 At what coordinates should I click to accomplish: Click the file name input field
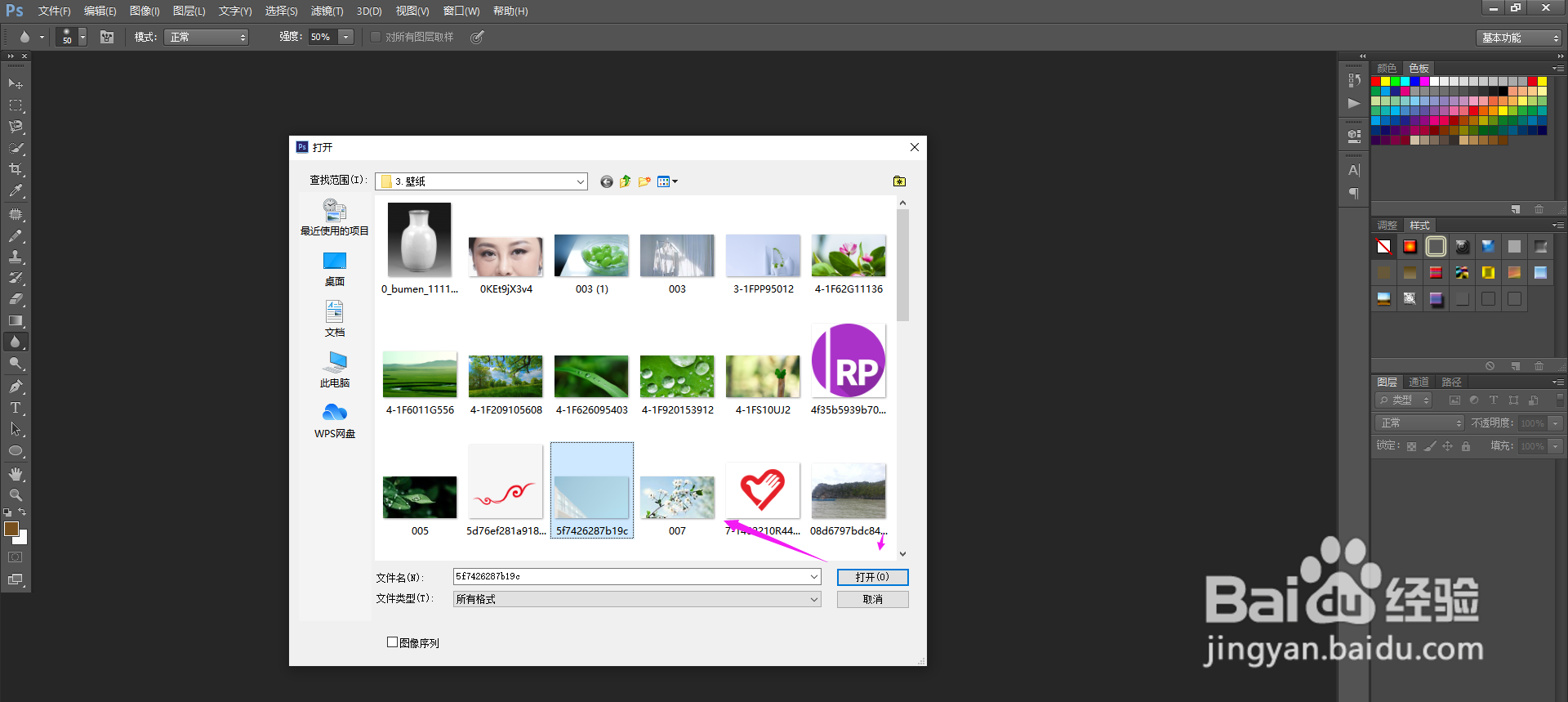click(x=630, y=577)
